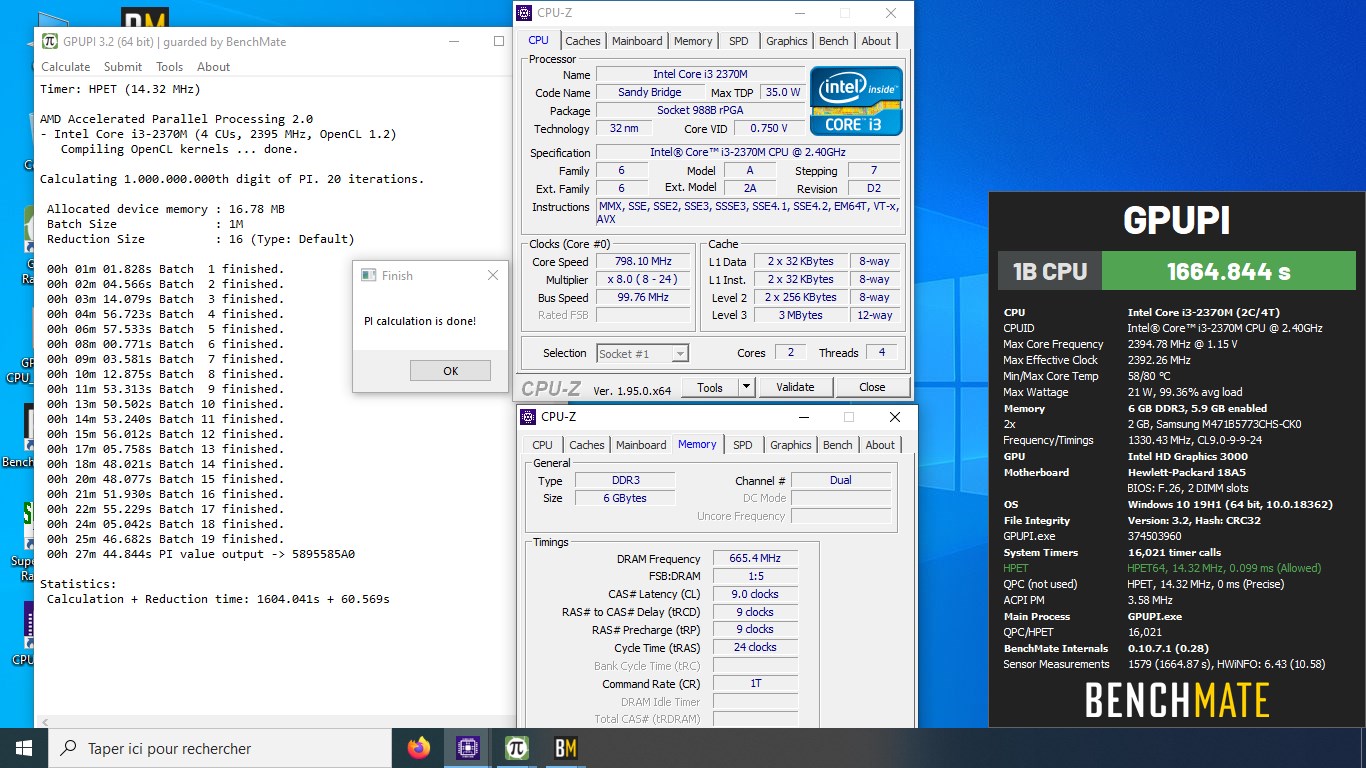Click the PI value output line

(x=200, y=554)
